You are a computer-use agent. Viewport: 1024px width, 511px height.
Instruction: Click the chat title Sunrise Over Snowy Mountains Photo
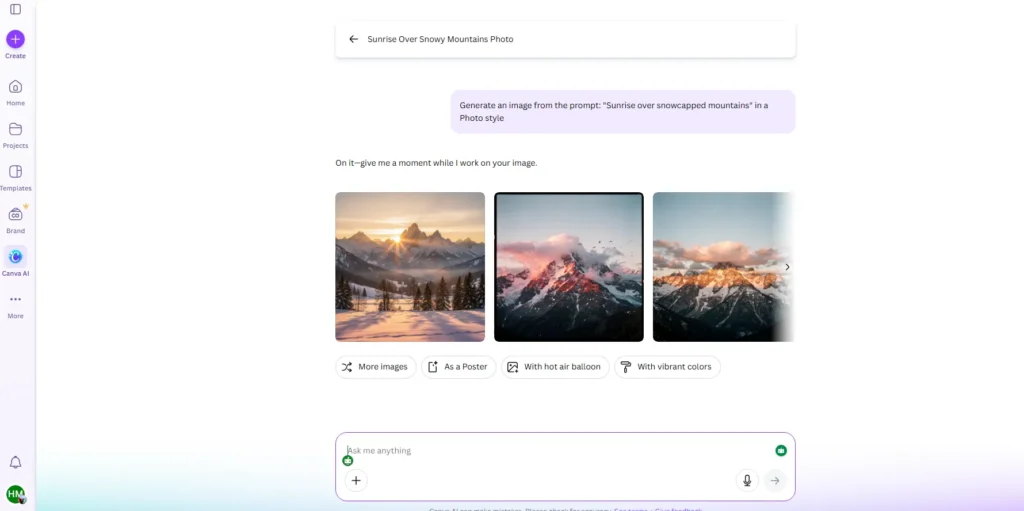click(440, 39)
